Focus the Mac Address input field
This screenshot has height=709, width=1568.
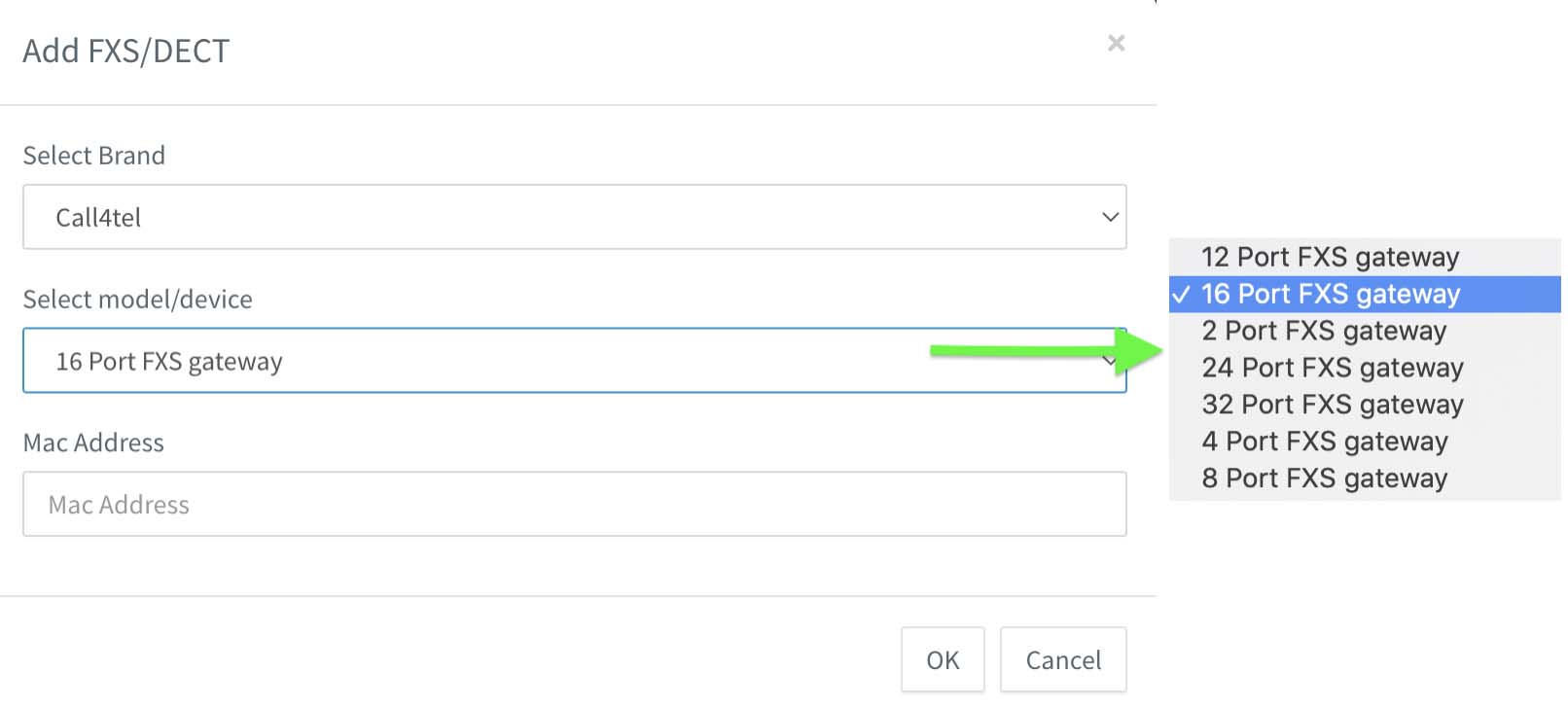point(574,504)
